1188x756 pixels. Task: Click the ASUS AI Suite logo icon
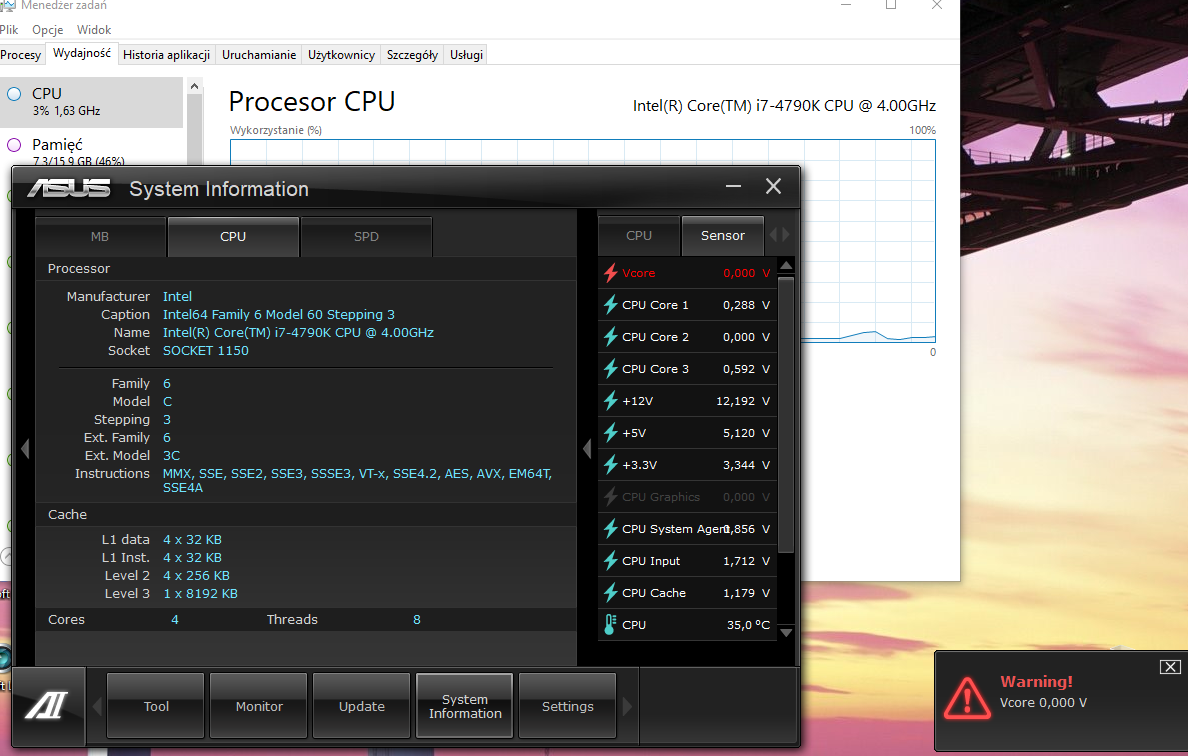(48, 706)
